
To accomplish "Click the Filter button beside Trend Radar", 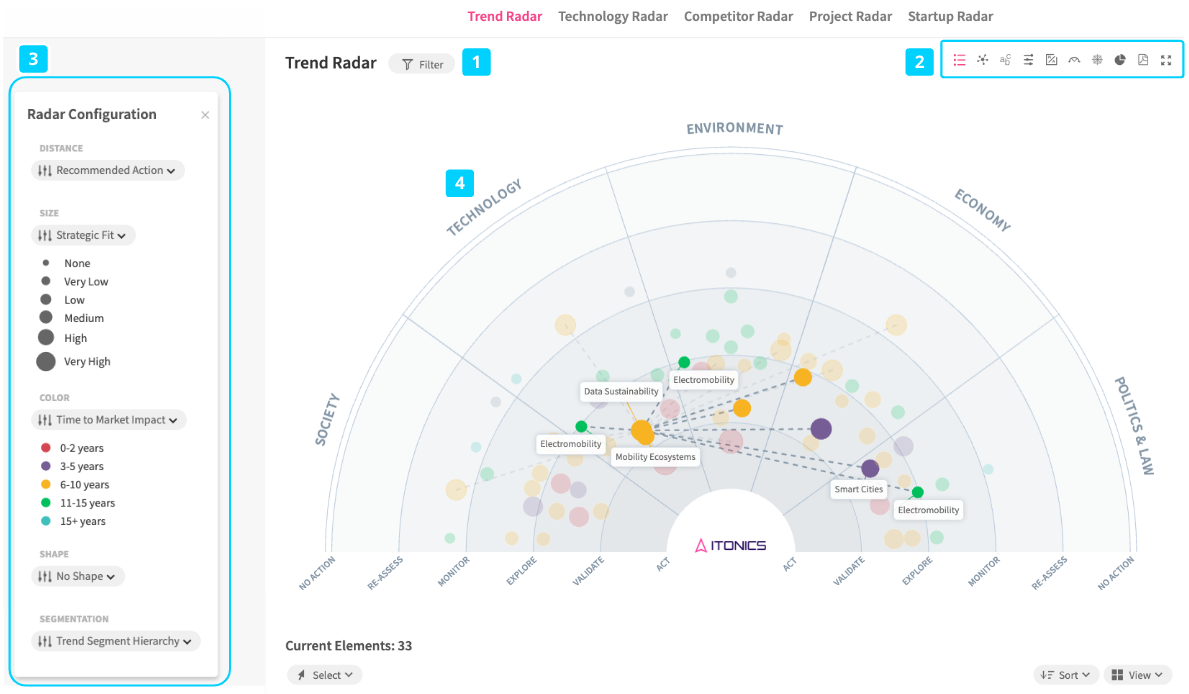I will point(422,64).
